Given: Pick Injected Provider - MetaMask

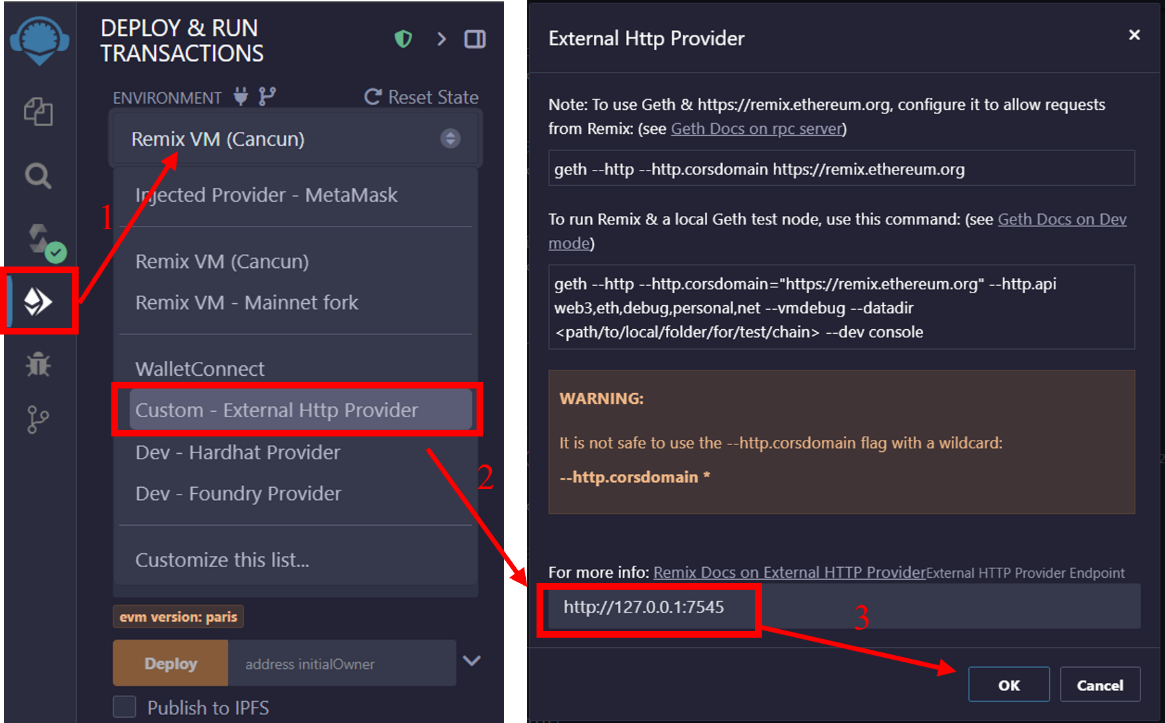Looking at the screenshot, I should [266, 195].
